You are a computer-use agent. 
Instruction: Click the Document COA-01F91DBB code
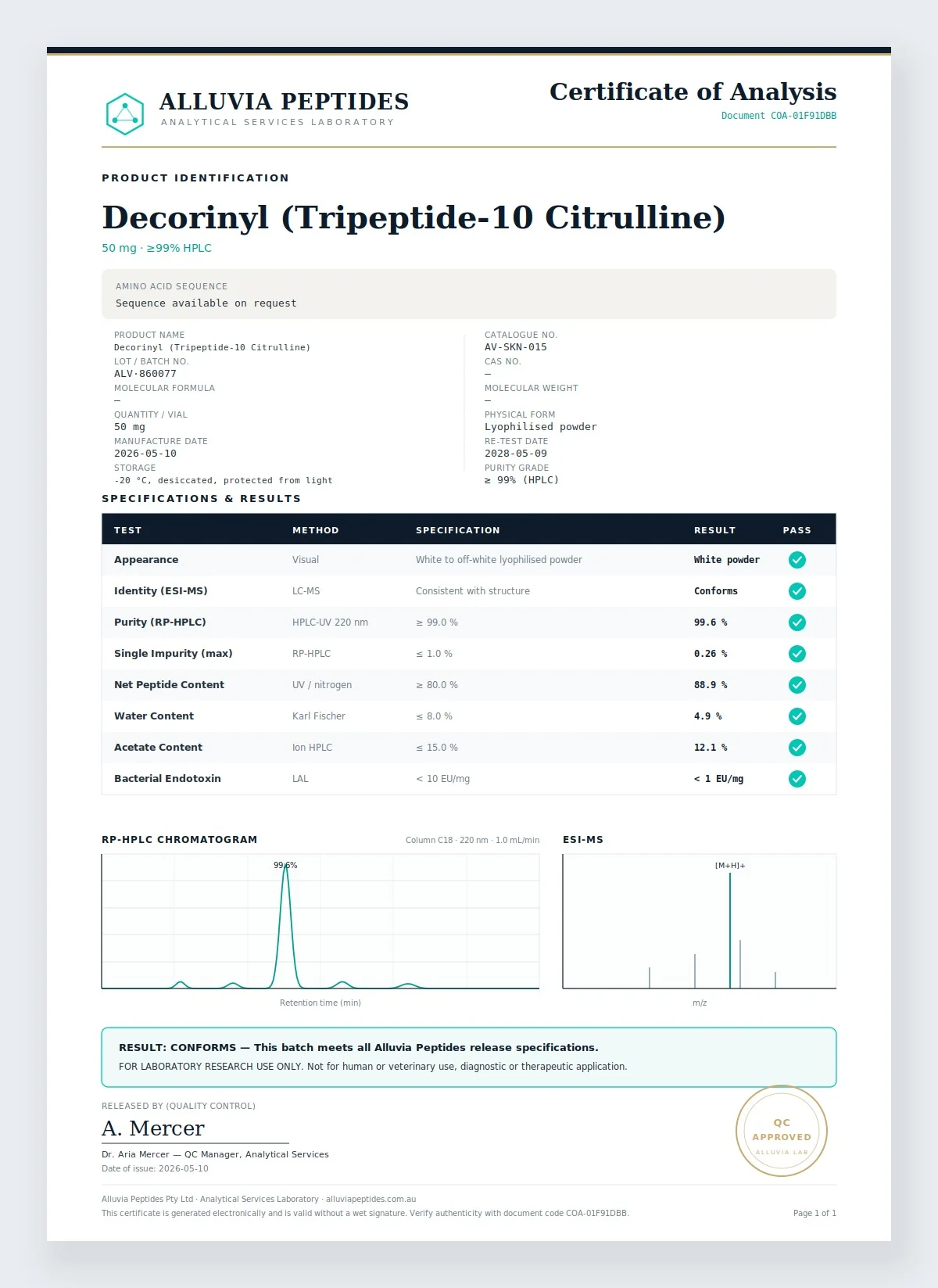coord(779,116)
